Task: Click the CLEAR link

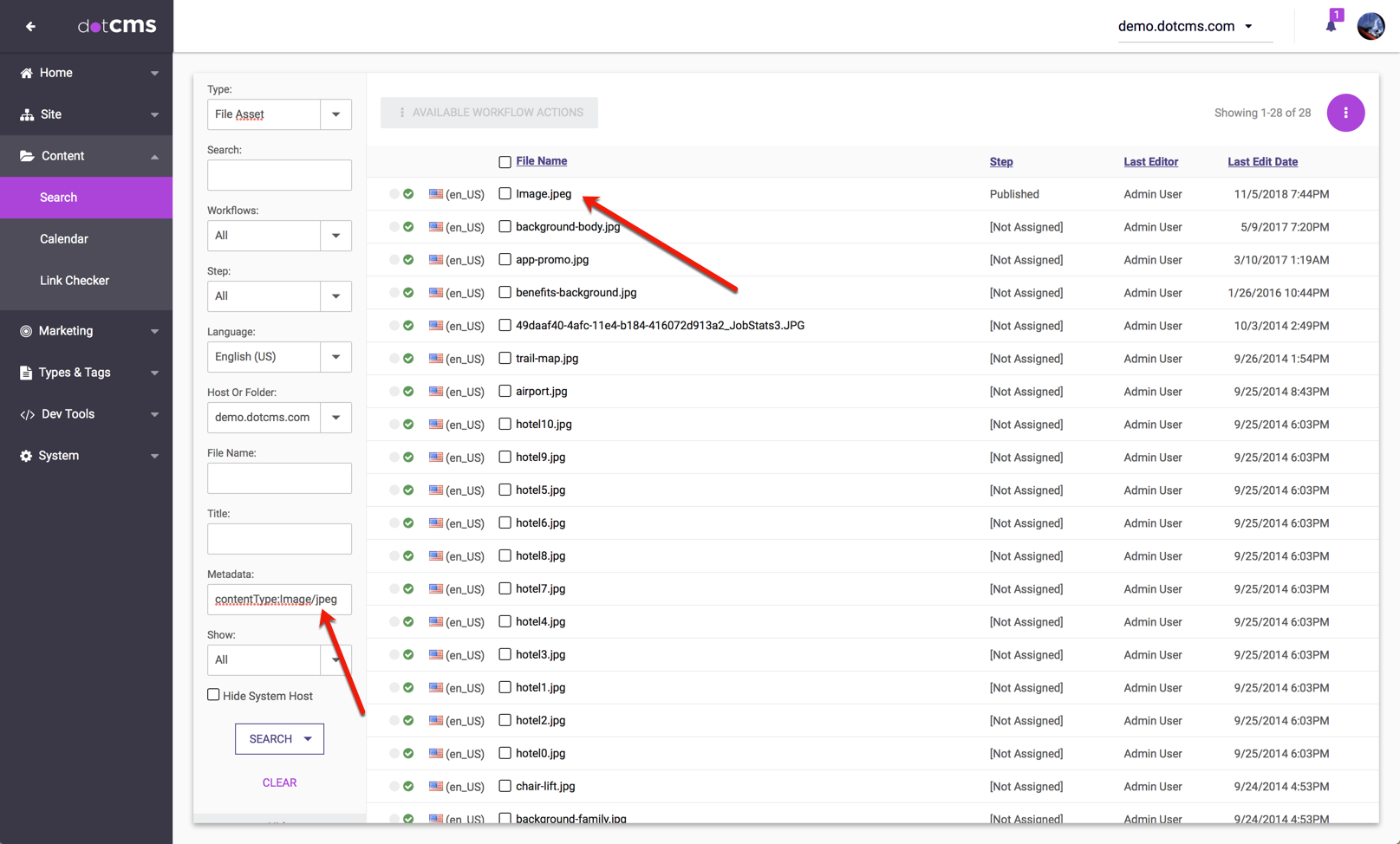Action: click(279, 782)
